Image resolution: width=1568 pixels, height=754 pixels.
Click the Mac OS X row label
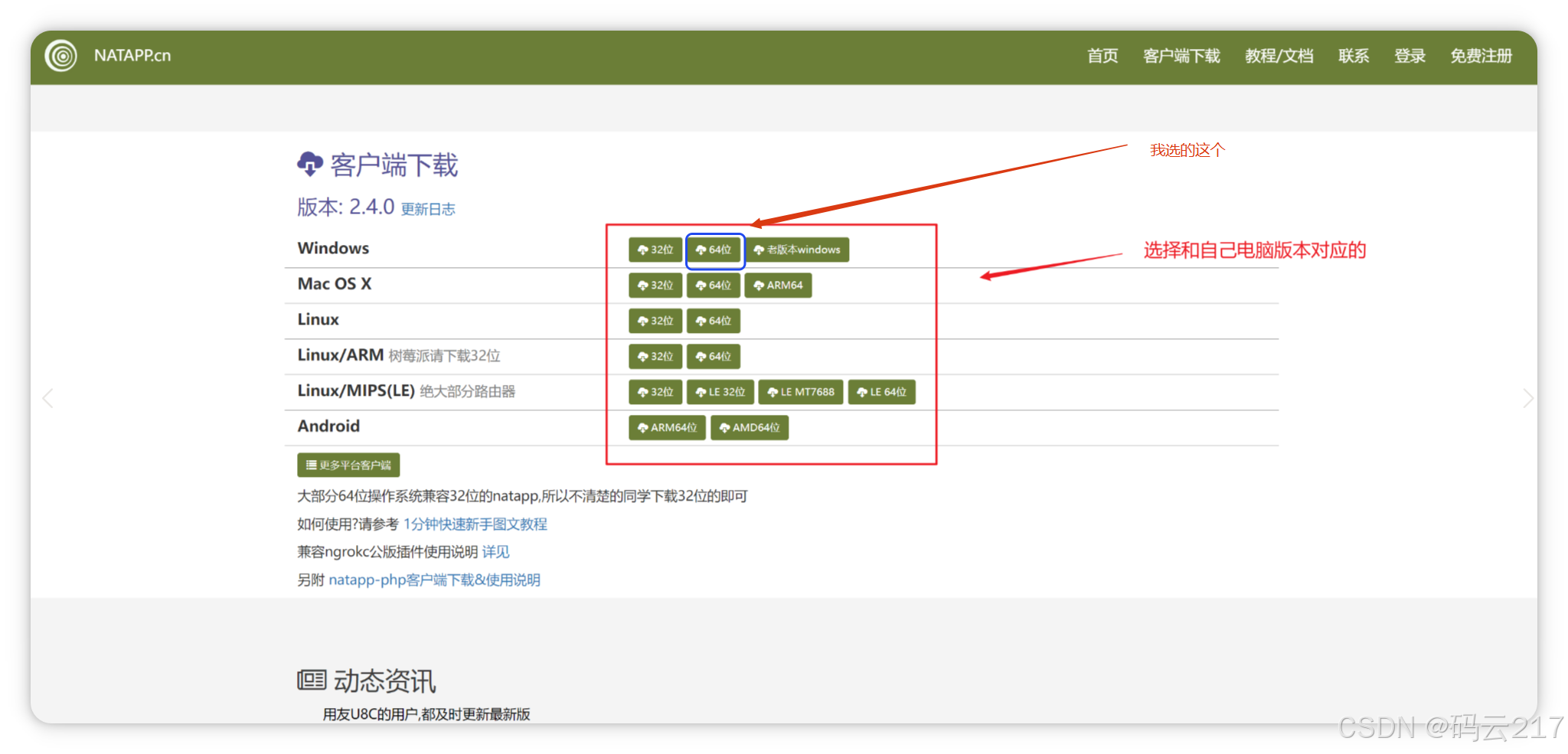[335, 284]
